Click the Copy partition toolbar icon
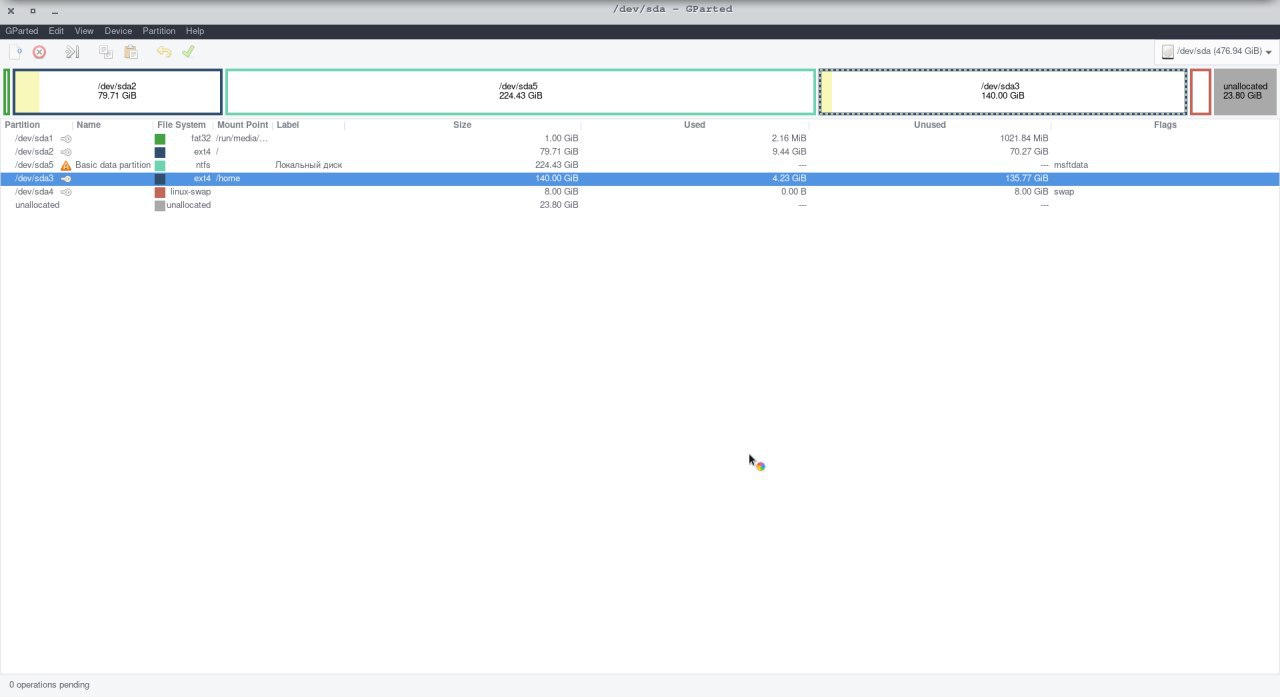The image size is (1280, 697). click(x=106, y=52)
